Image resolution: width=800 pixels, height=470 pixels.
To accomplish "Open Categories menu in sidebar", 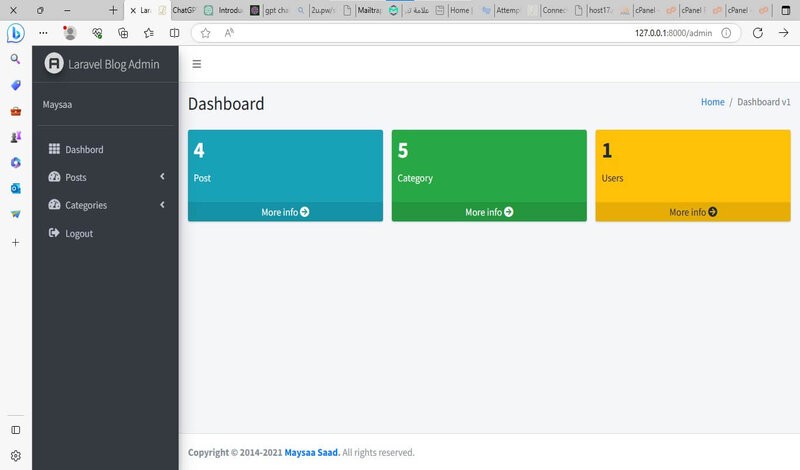I will click(105, 205).
